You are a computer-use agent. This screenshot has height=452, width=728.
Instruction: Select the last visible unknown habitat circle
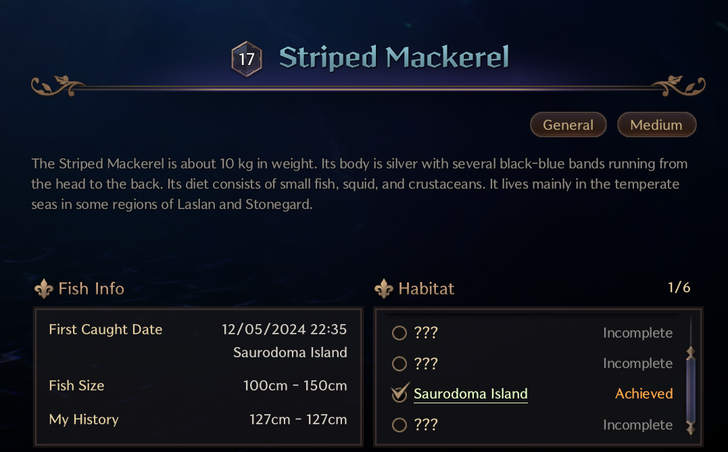pos(399,425)
